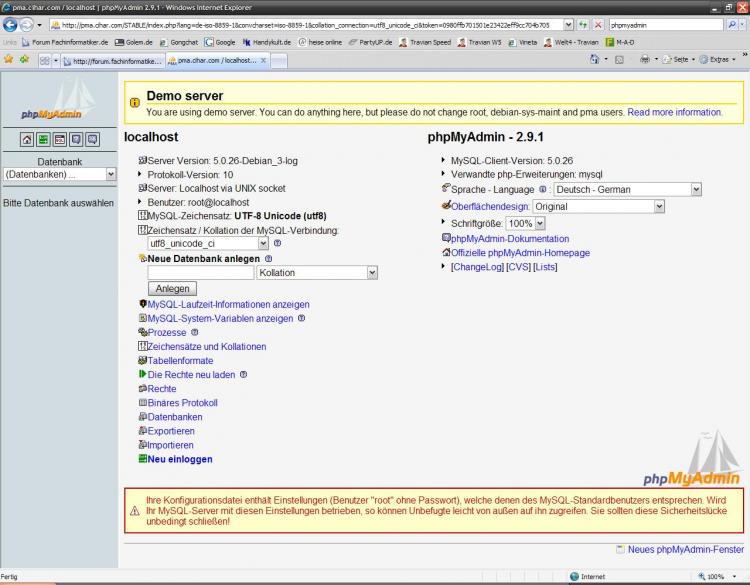
Task: Click the IE Home toolbar icon
Action: coord(594,59)
